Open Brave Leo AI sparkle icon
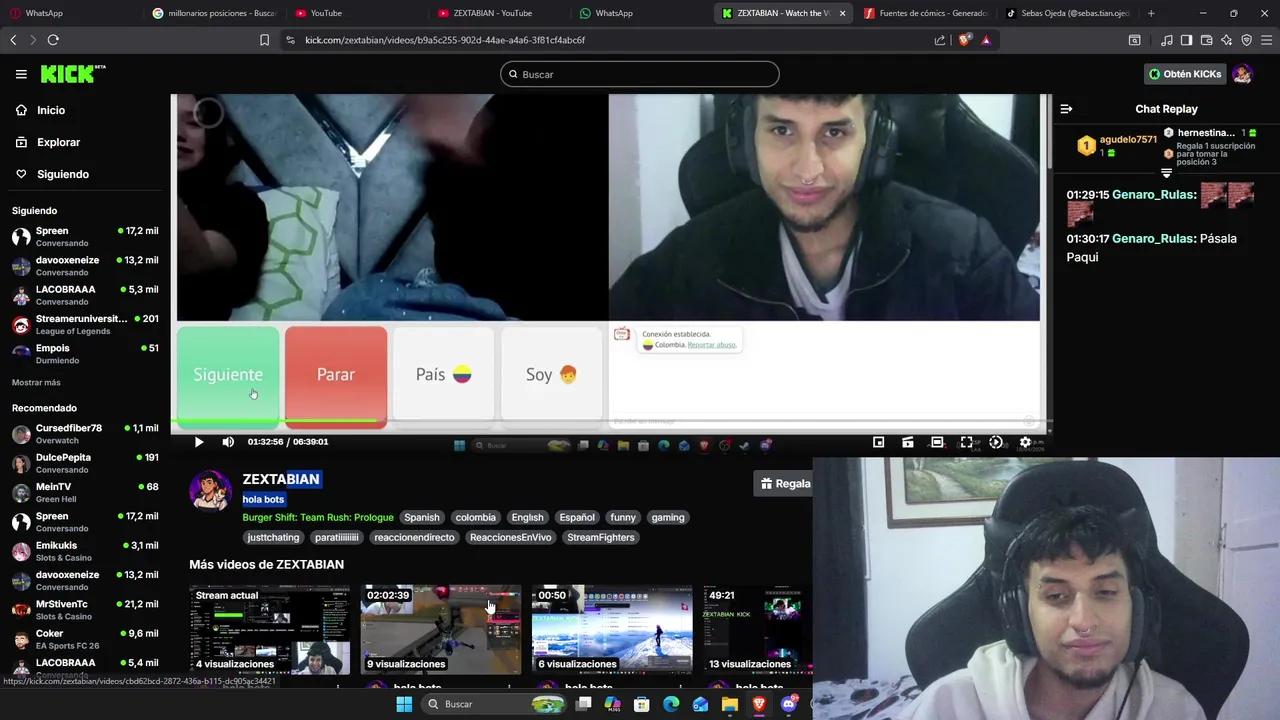Screen dimensions: 1280x720 coord(1226,40)
